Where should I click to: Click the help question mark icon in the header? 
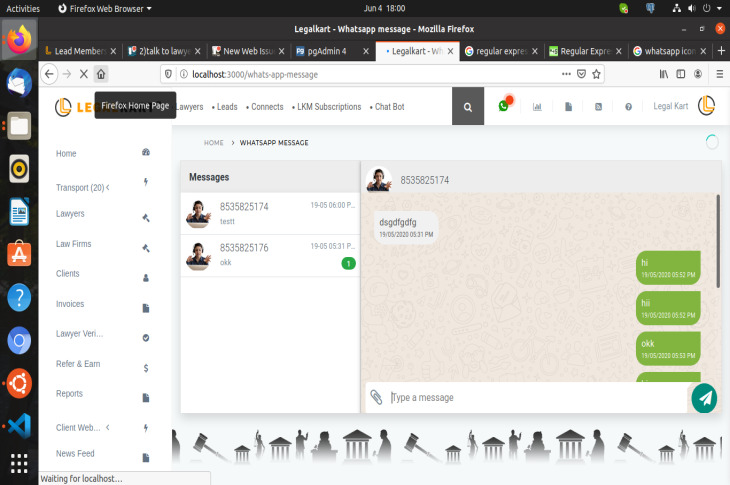(x=628, y=106)
